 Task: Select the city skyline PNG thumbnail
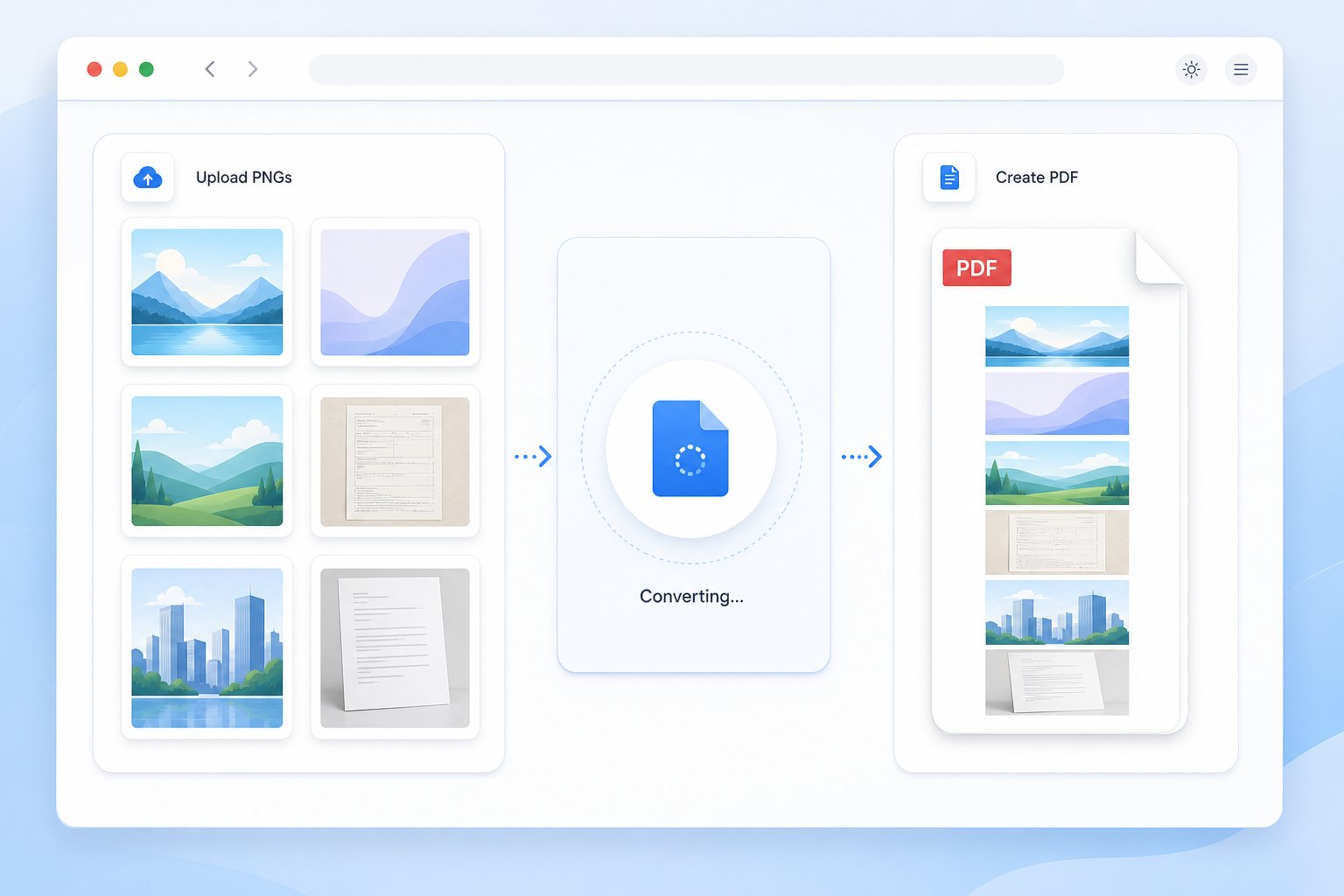point(207,648)
